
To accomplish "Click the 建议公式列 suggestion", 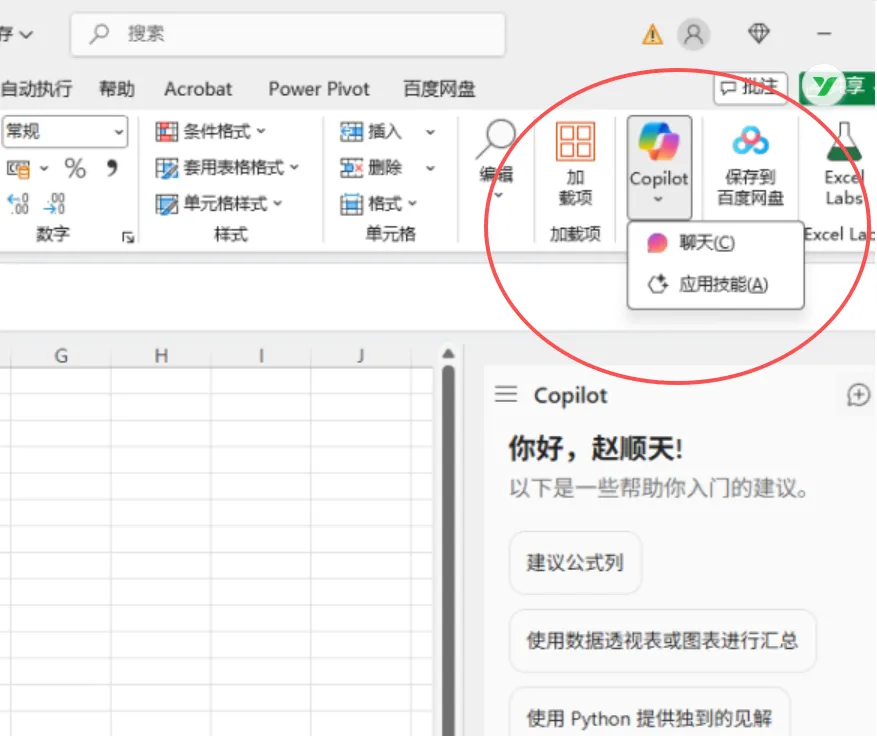I will click(575, 563).
